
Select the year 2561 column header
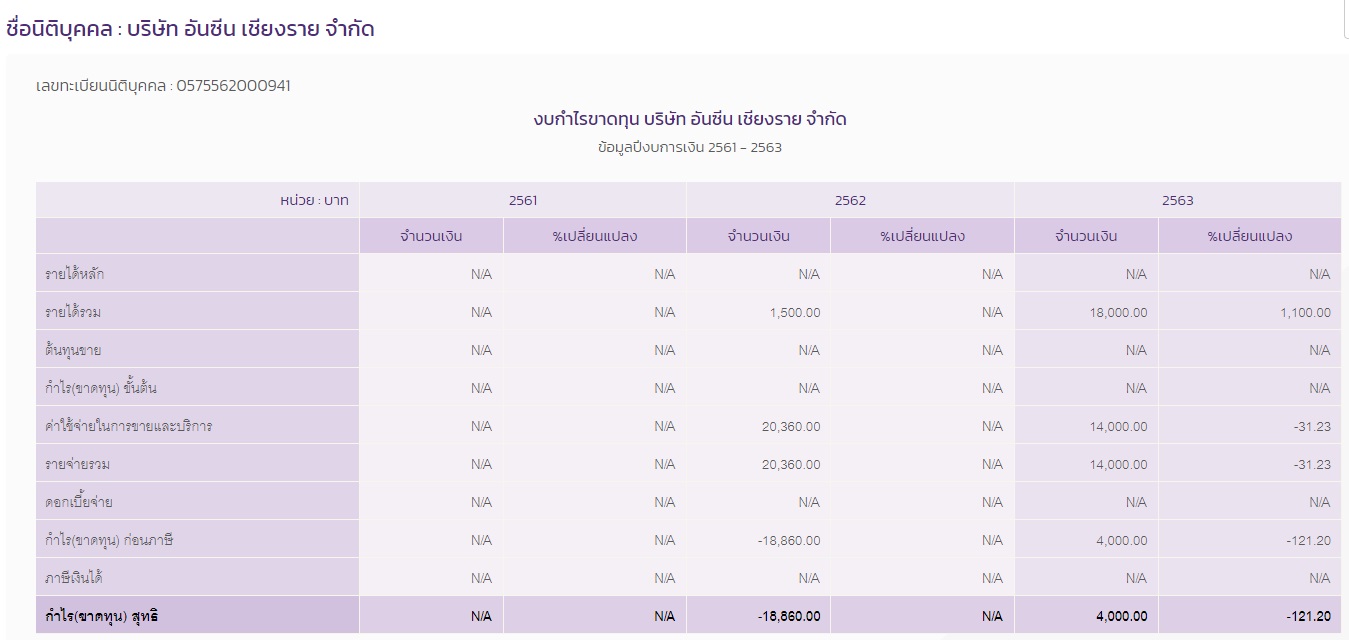[522, 200]
